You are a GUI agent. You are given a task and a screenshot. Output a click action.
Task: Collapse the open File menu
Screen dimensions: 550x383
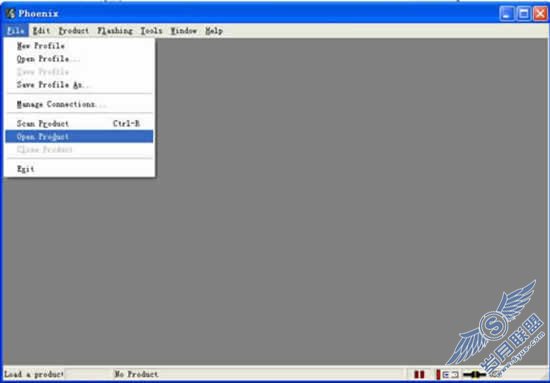(x=16, y=31)
